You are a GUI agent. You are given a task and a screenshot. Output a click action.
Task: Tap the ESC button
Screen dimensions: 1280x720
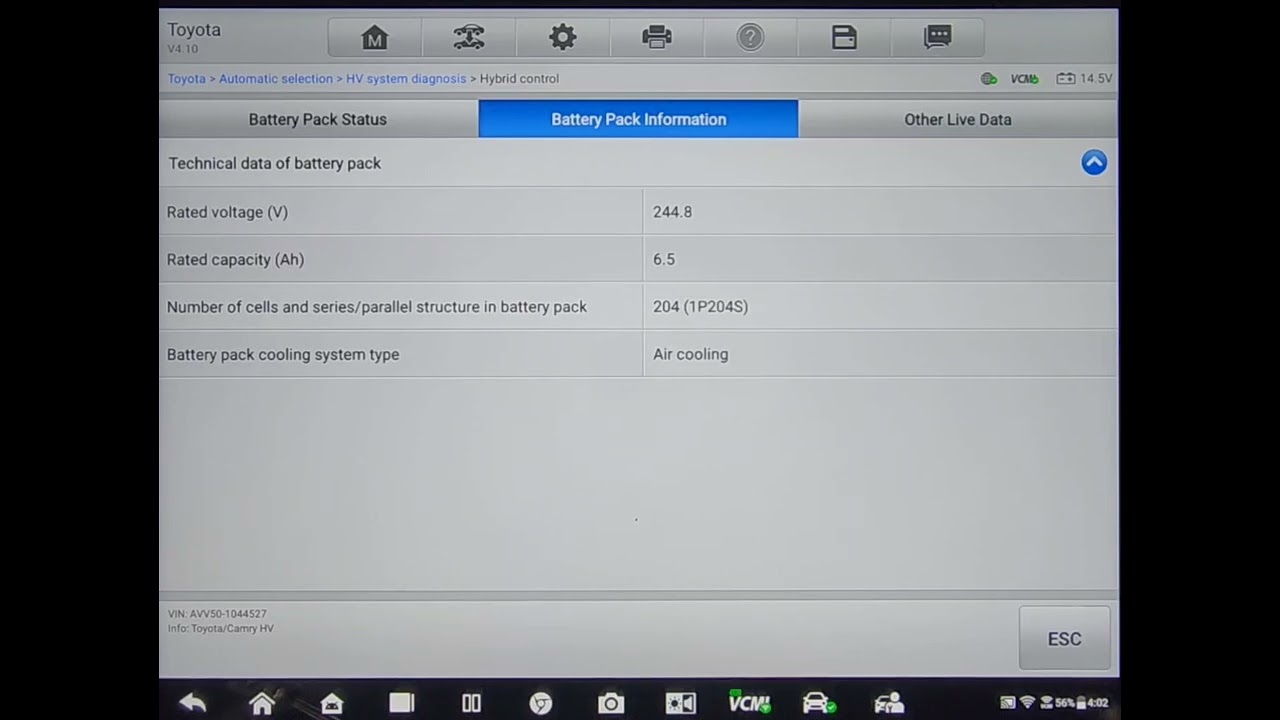click(x=1064, y=638)
